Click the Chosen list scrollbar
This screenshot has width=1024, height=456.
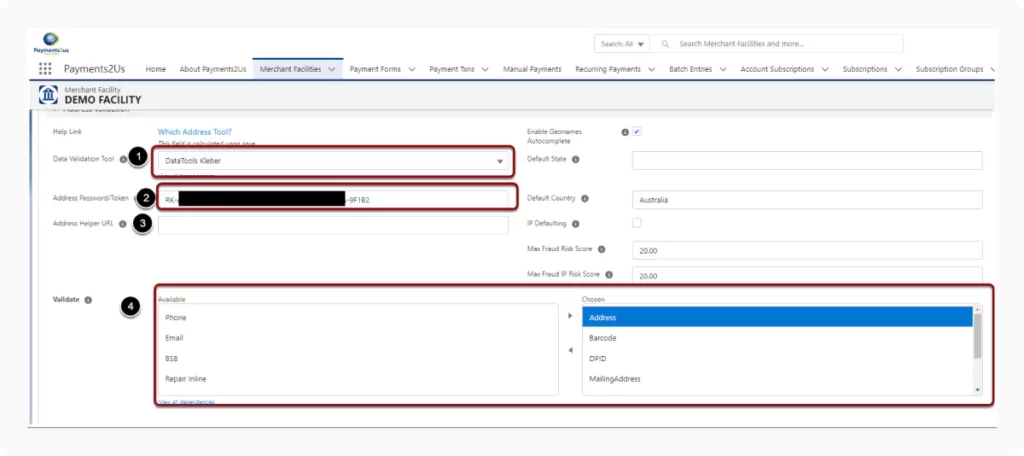point(977,335)
